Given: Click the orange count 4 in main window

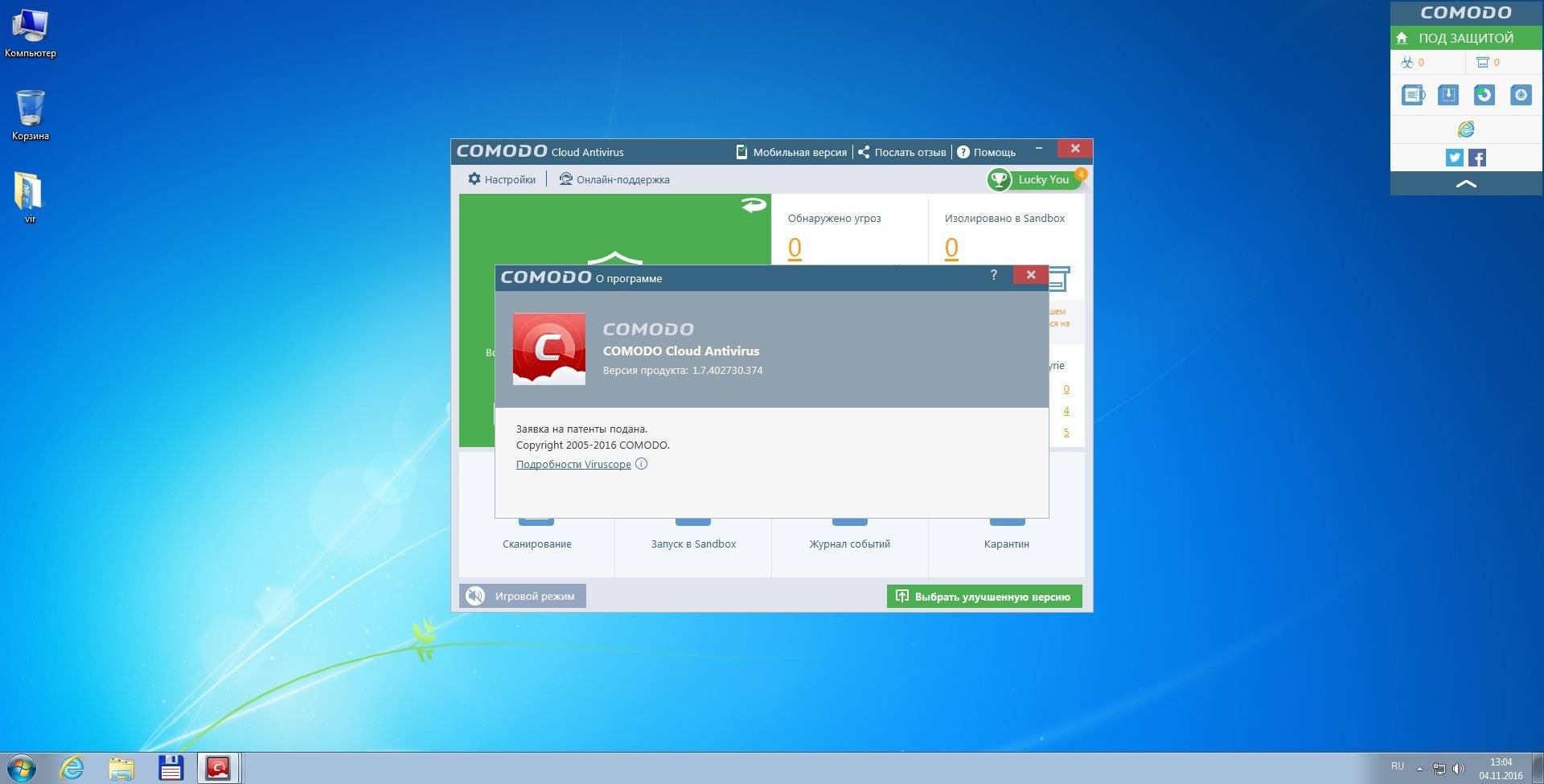Looking at the screenshot, I should click(x=1066, y=411).
